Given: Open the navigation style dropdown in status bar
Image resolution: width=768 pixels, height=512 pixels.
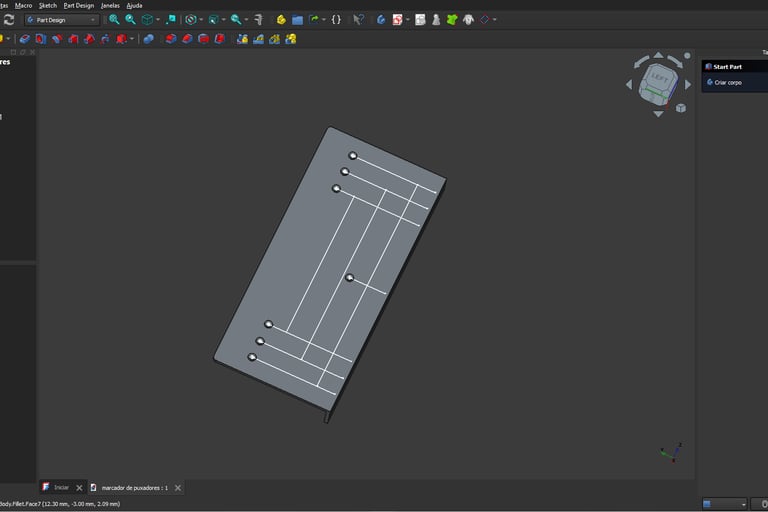Looking at the screenshot, I should [x=725, y=504].
